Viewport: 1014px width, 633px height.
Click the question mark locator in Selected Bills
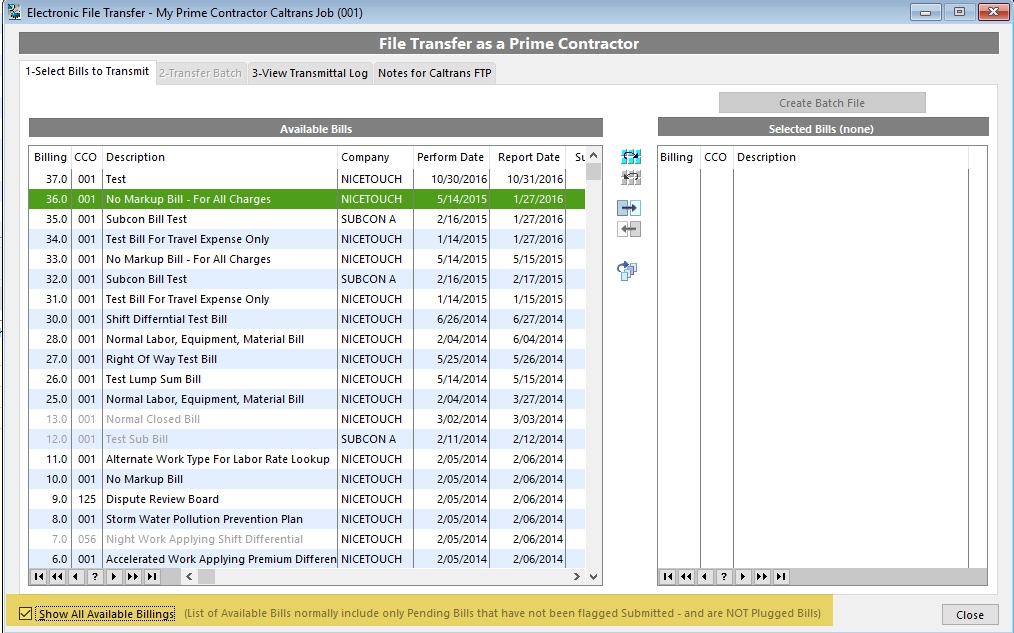(x=724, y=577)
